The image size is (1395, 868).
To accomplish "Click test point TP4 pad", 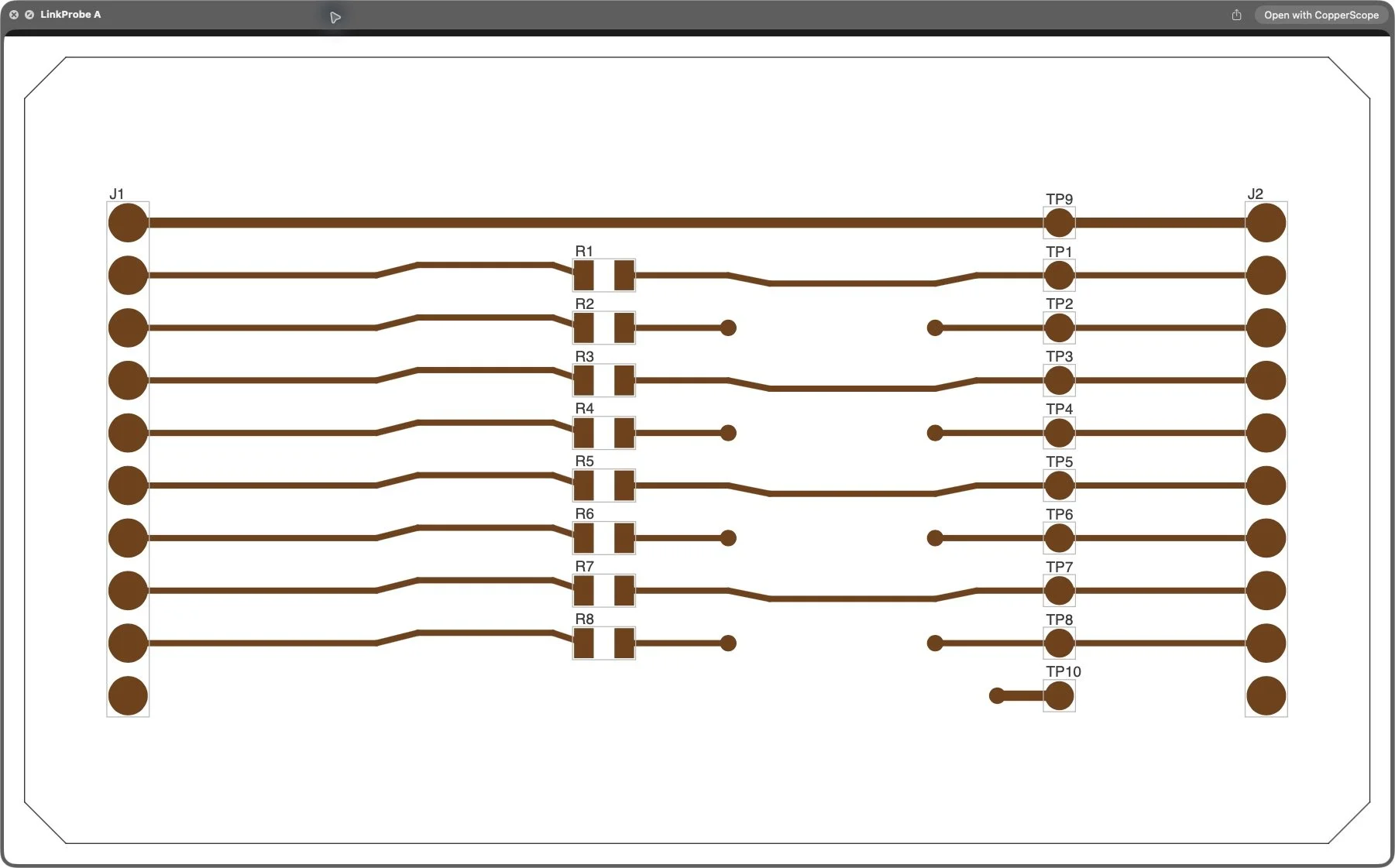I will [1059, 433].
